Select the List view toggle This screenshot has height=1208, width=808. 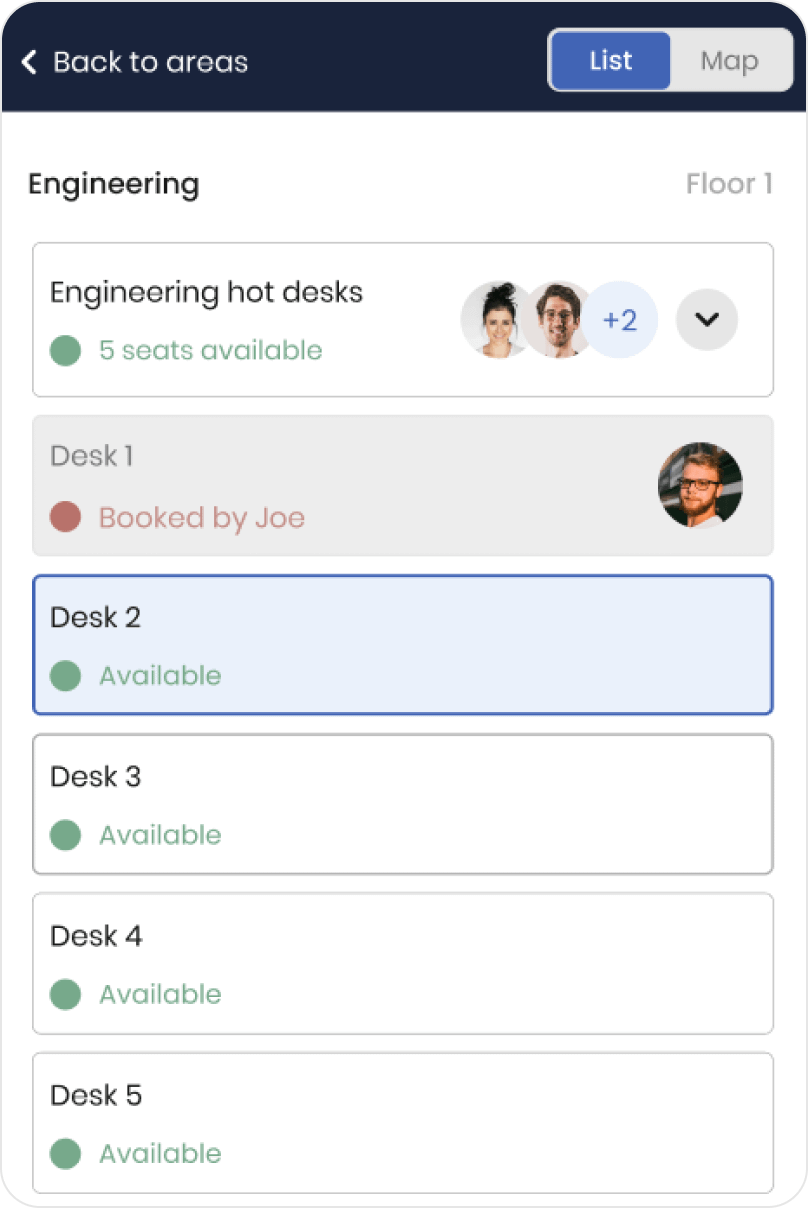point(611,61)
